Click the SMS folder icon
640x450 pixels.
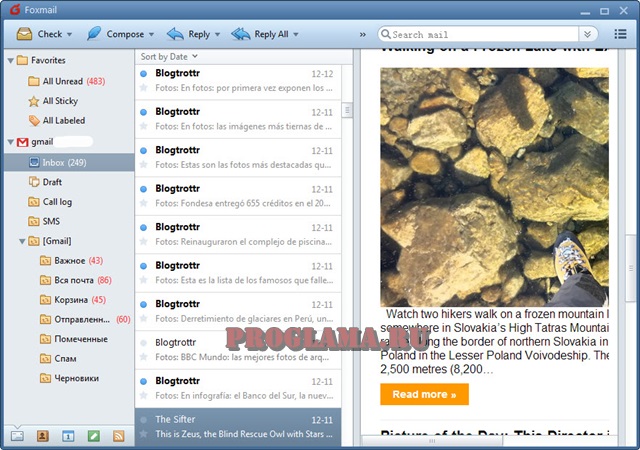34,221
